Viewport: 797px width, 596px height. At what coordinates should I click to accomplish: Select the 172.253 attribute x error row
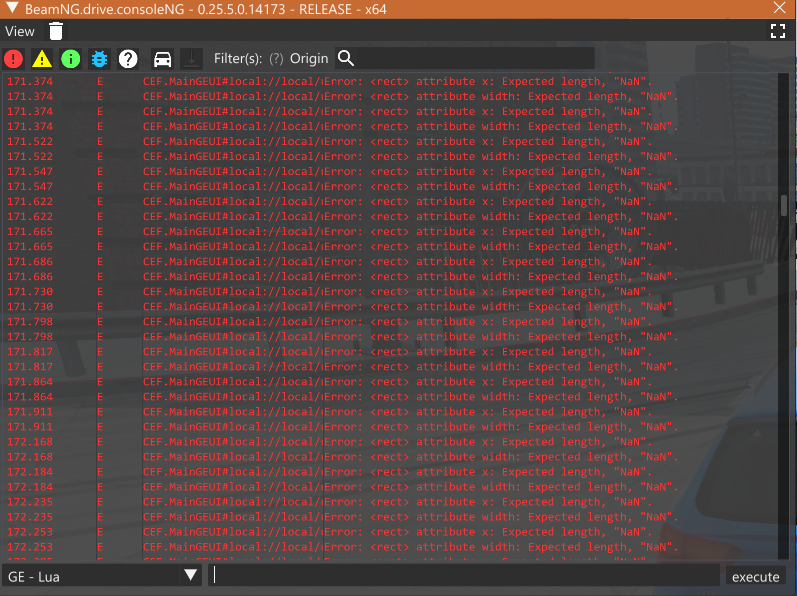391,532
